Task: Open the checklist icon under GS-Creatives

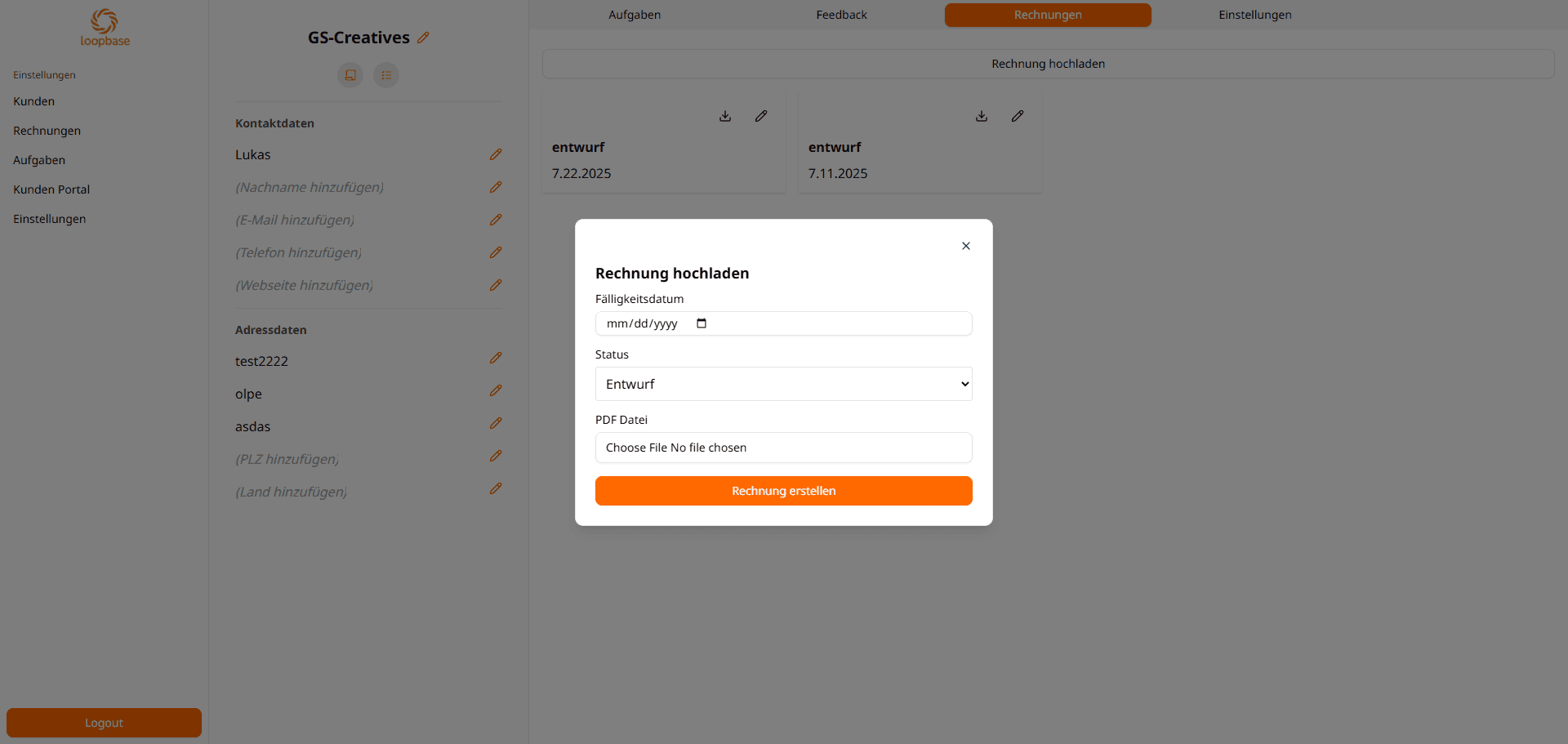Action: click(x=386, y=75)
